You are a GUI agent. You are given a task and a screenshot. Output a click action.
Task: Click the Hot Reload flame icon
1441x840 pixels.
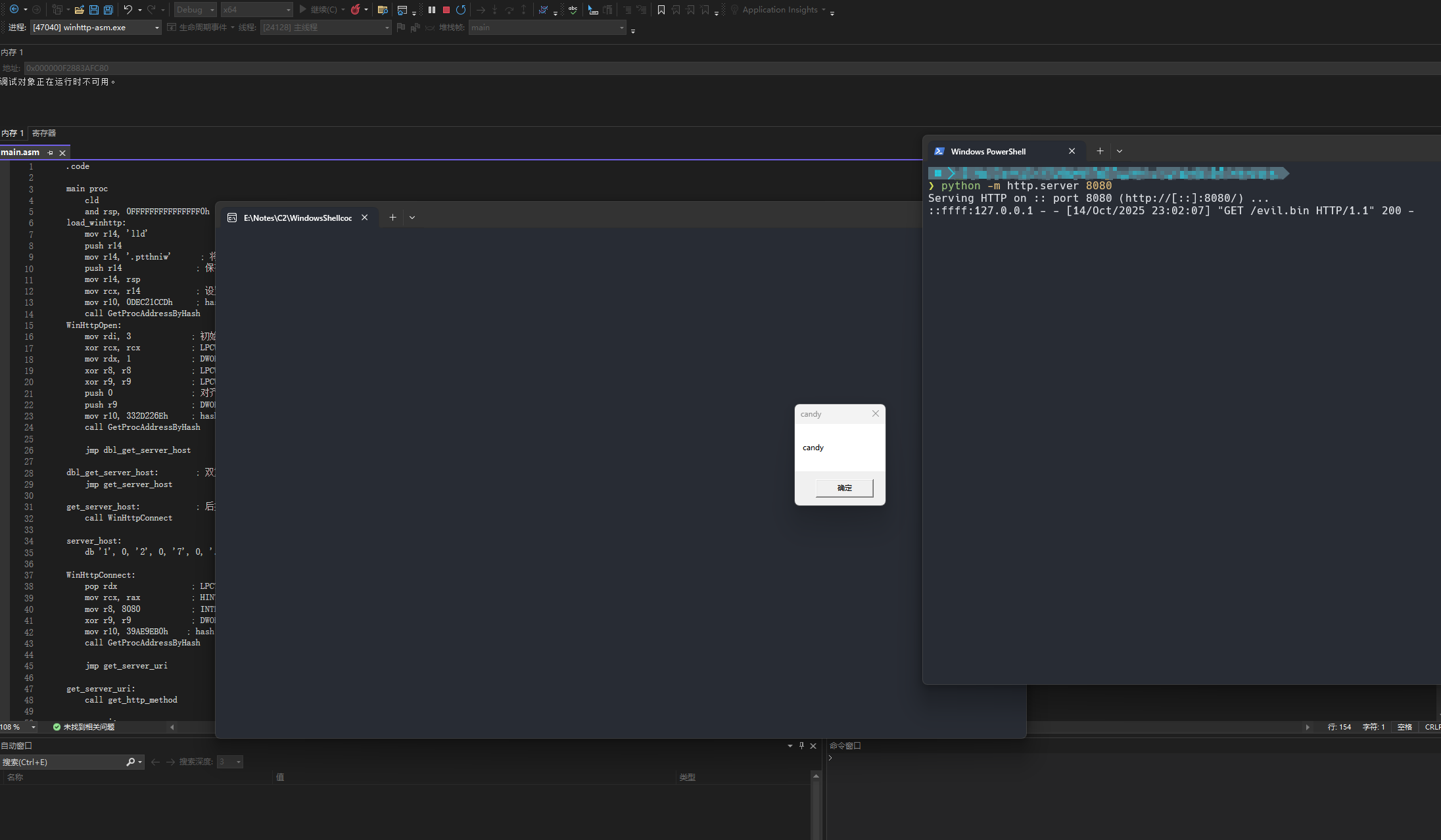point(356,10)
